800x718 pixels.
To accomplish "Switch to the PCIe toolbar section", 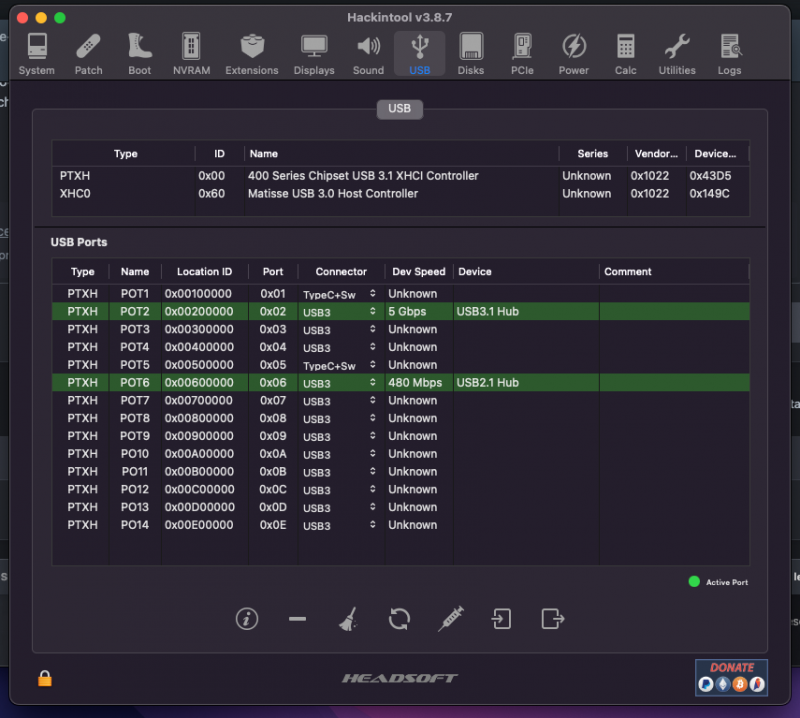I will click(x=522, y=53).
